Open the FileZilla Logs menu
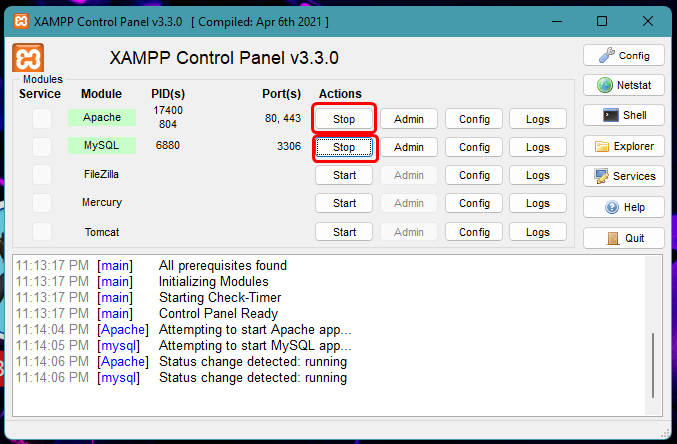 pyautogui.click(x=538, y=175)
